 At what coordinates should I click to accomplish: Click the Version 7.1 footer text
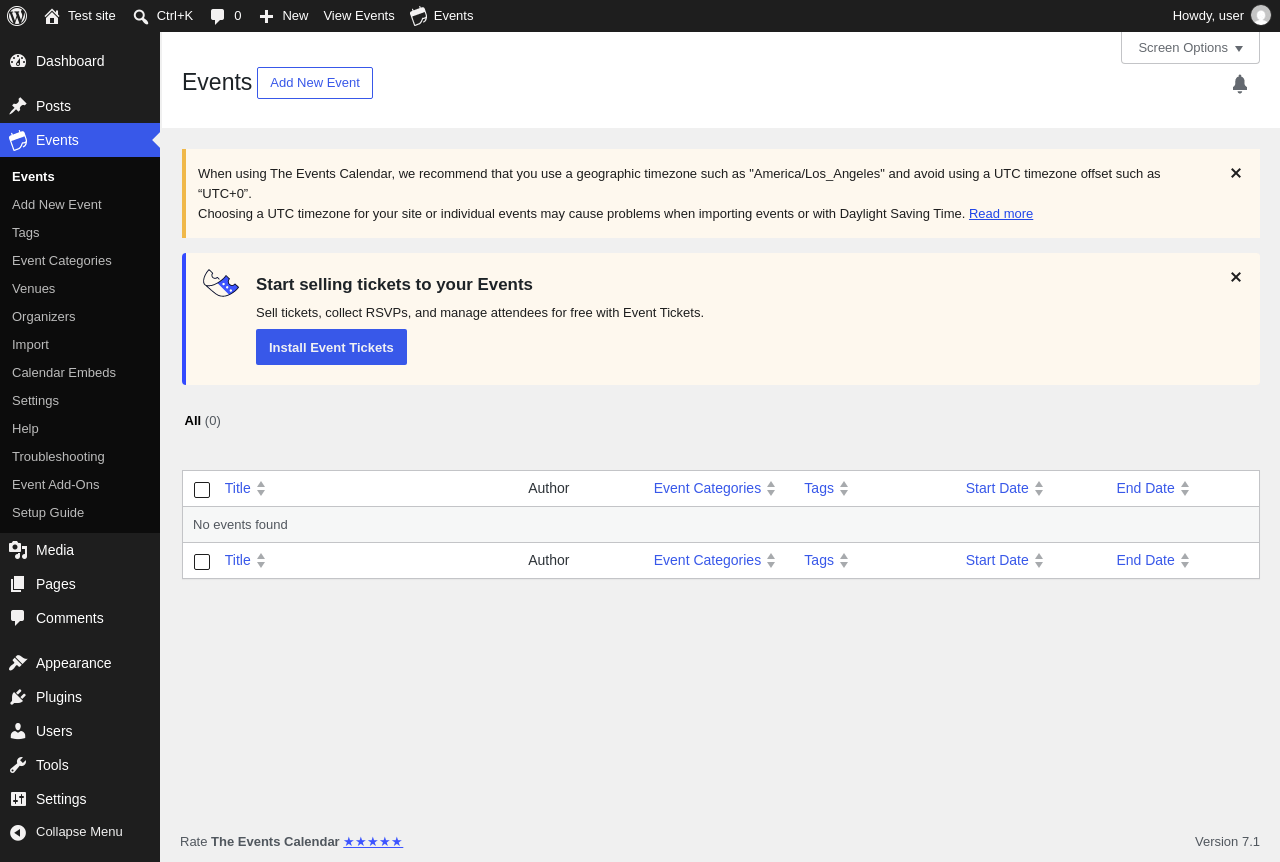coord(1227,842)
